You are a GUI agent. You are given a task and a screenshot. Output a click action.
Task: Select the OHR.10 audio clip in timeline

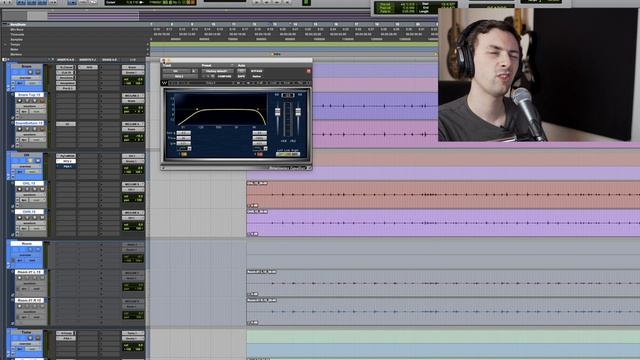443,223
